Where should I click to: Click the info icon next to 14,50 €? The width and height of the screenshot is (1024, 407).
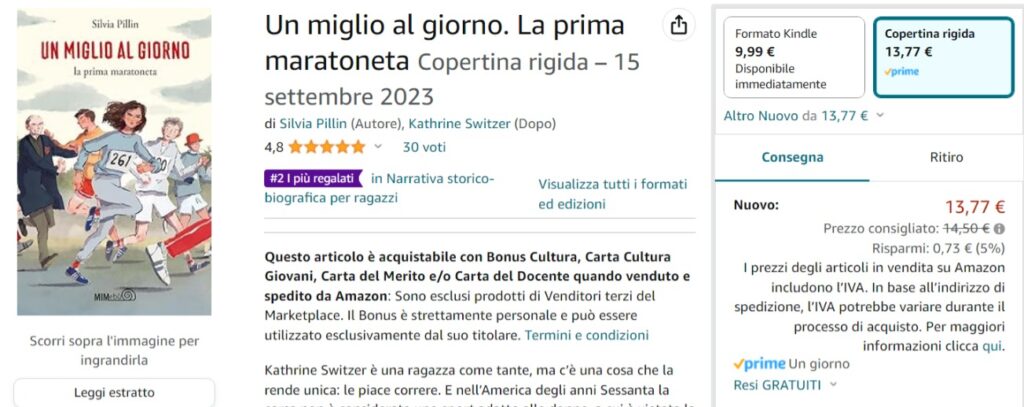pyautogui.click(x=999, y=229)
